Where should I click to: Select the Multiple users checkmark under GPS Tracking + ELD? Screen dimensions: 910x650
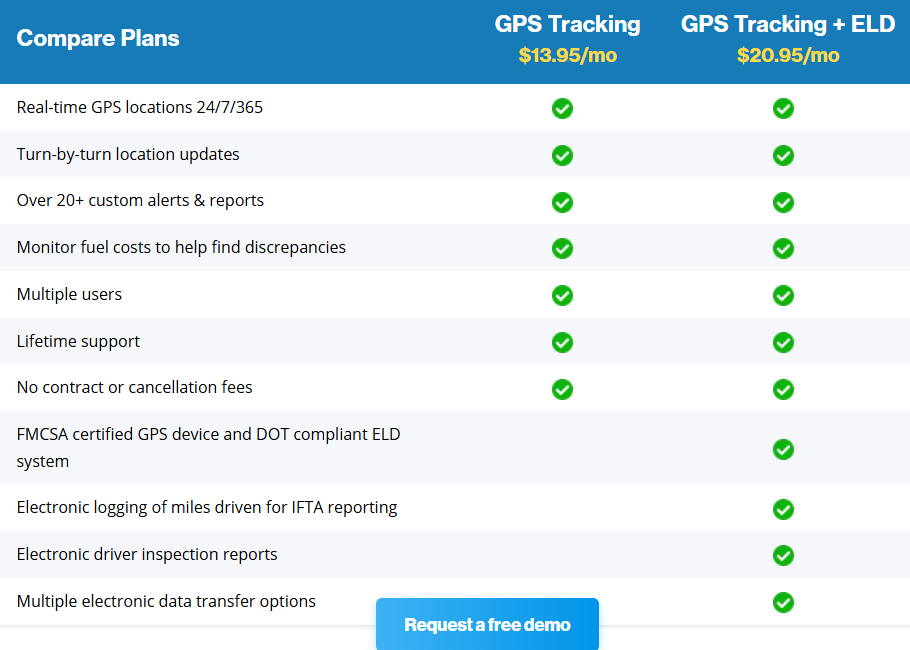click(783, 295)
